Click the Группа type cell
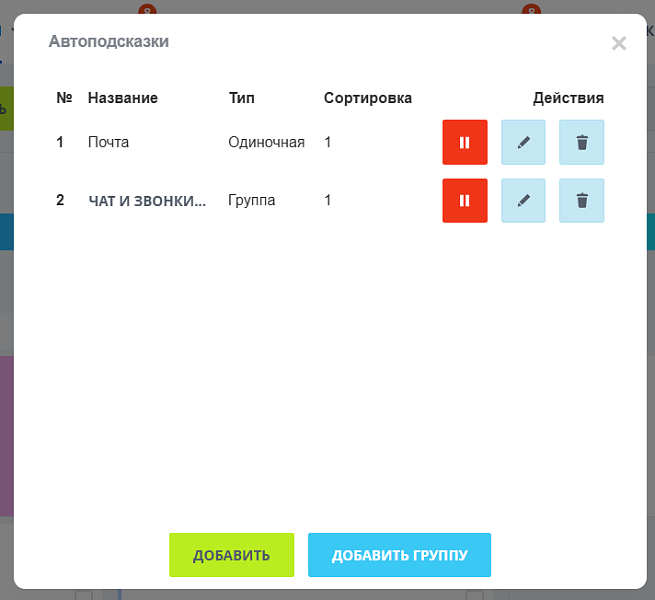Screen dimensions: 655x600 (252, 200)
